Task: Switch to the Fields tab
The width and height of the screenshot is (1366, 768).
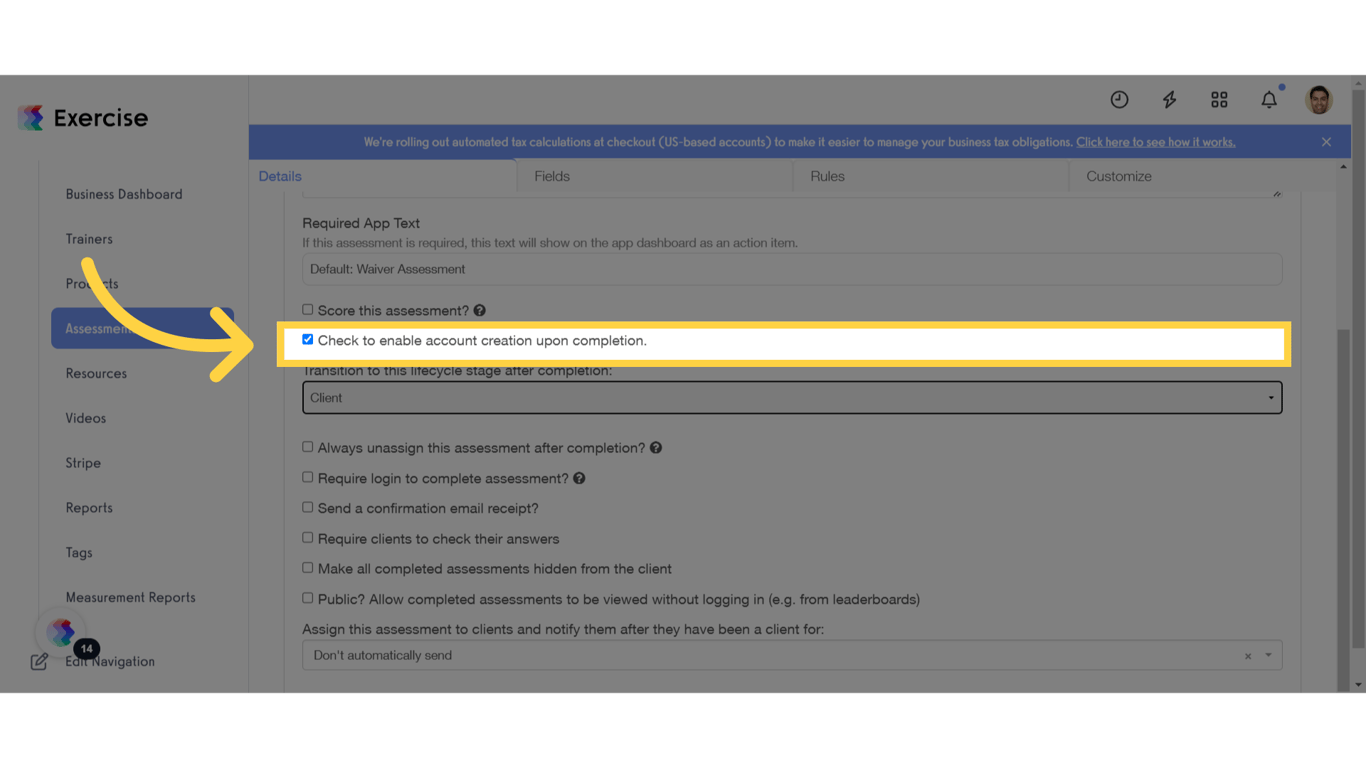Action: [551, 176]
